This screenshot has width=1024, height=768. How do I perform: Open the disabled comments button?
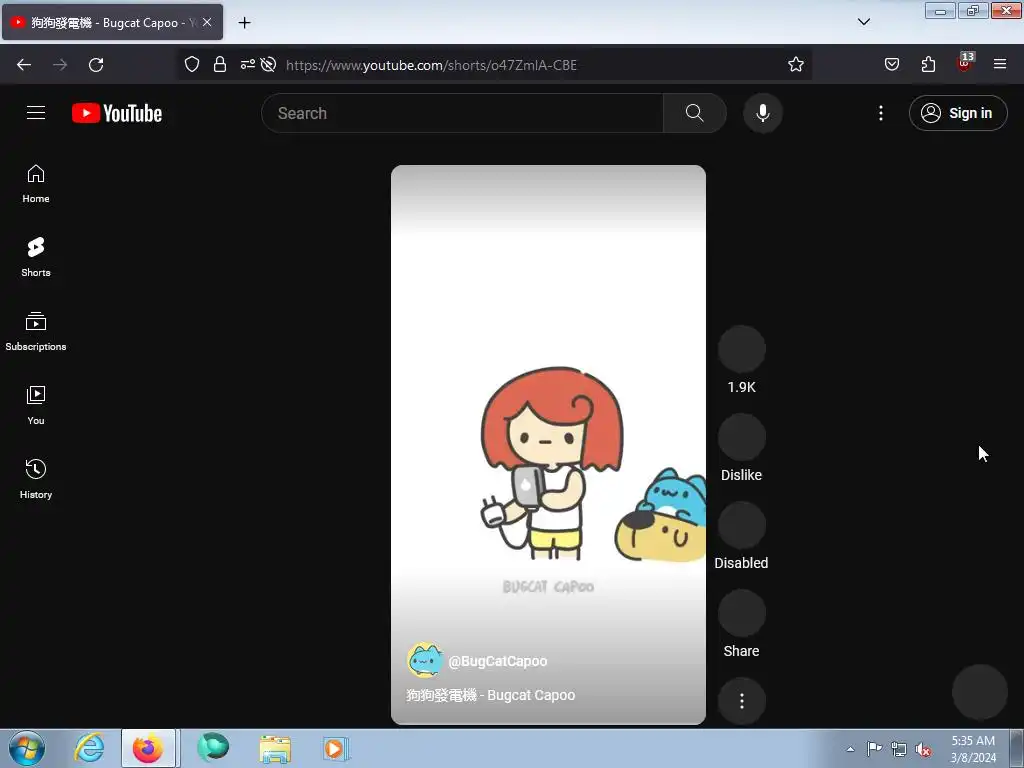pos(741,525)
